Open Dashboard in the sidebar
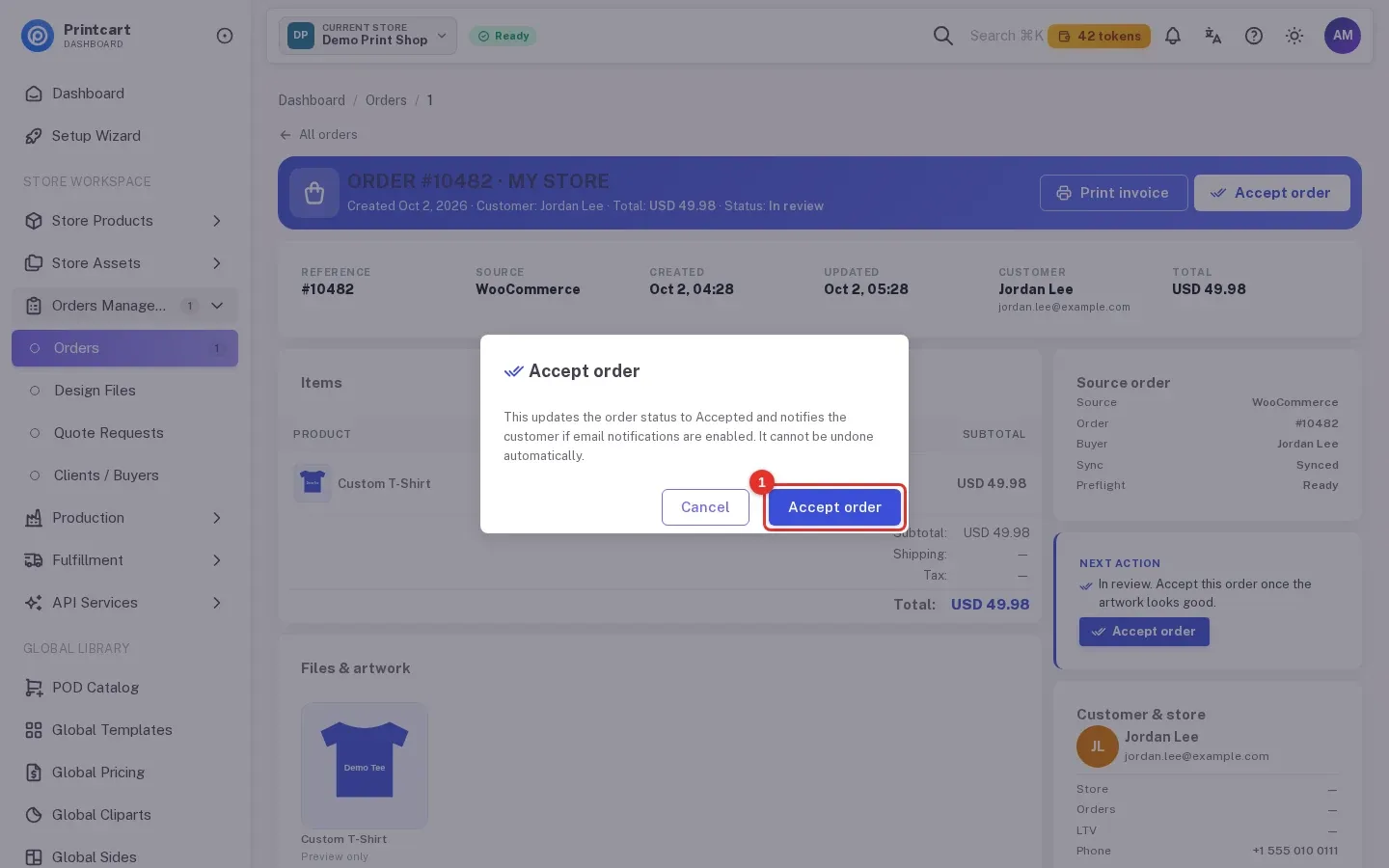 (x=124, y=94)
